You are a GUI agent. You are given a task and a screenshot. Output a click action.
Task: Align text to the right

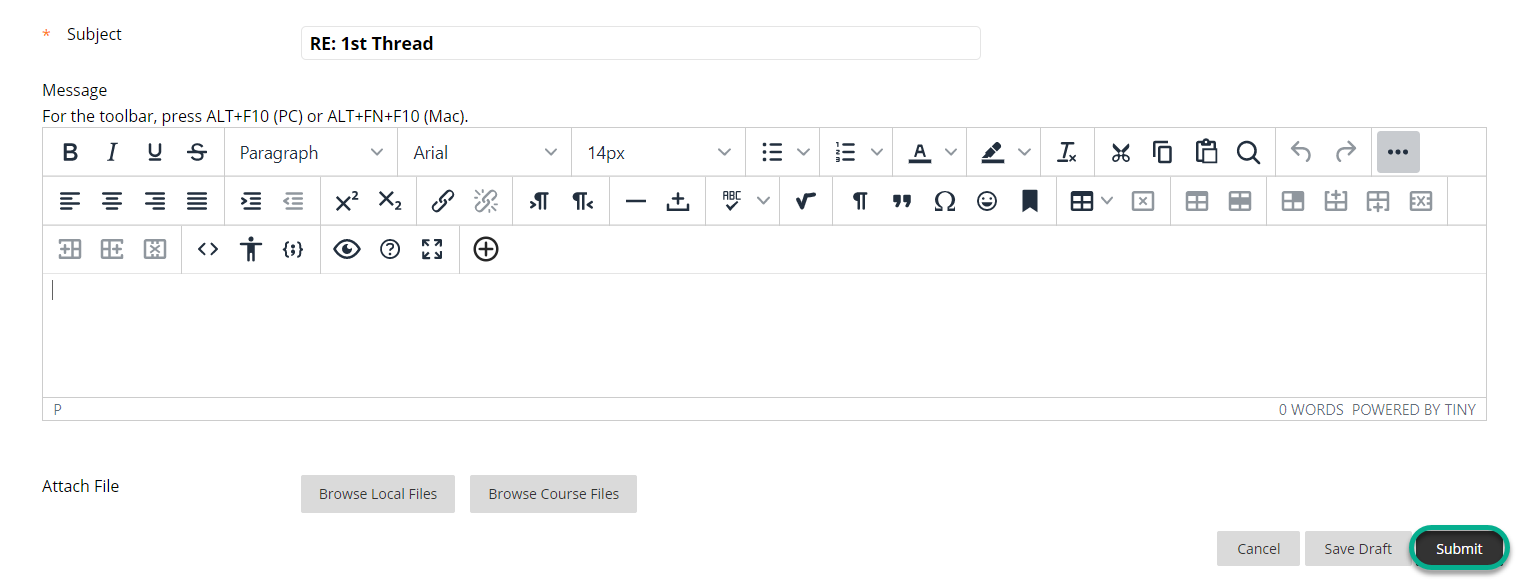154,201
